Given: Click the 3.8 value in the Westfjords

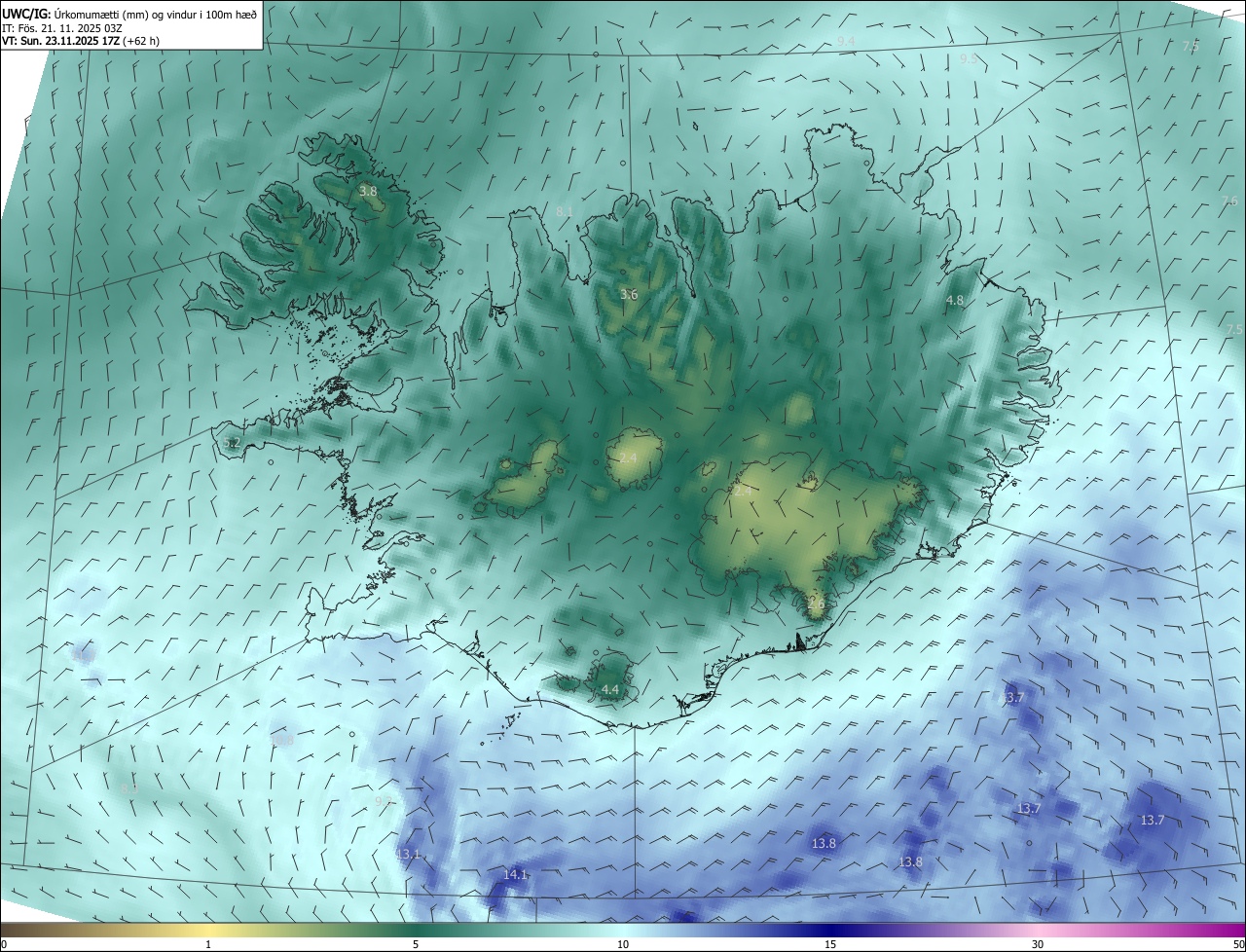Looking at the screenshot, I should 368,192.
